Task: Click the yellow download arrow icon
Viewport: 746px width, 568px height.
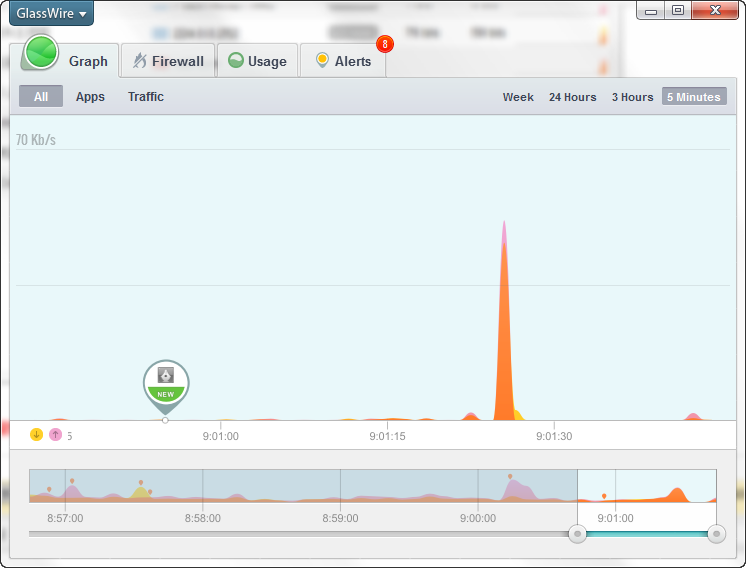Action: click(37, 434)
